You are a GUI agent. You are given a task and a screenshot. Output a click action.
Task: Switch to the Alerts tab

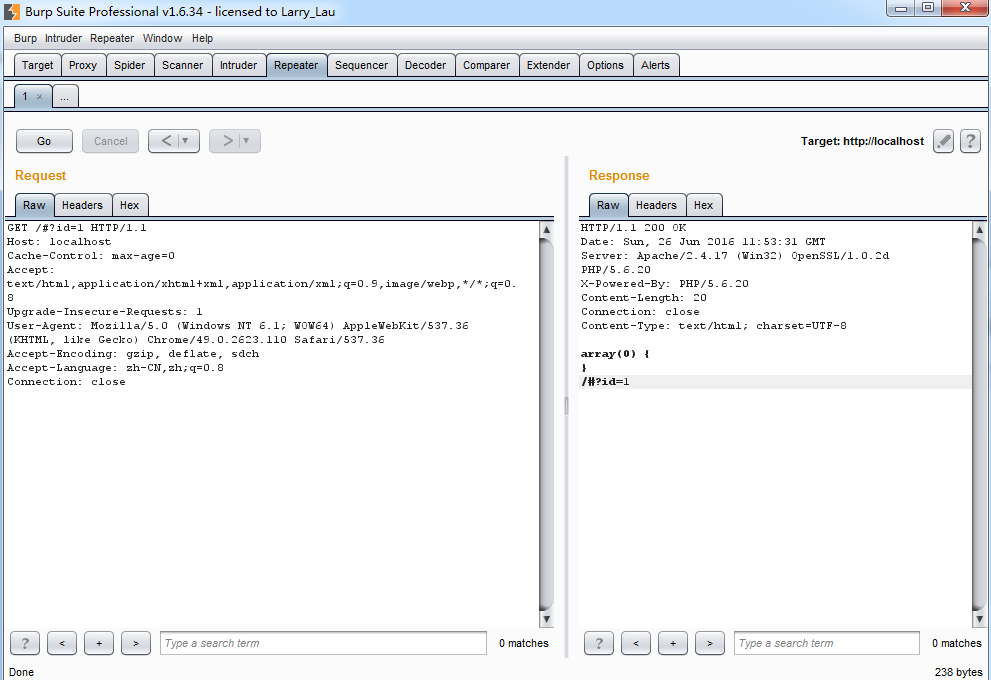pyautogui.click(x=655, y=65)
